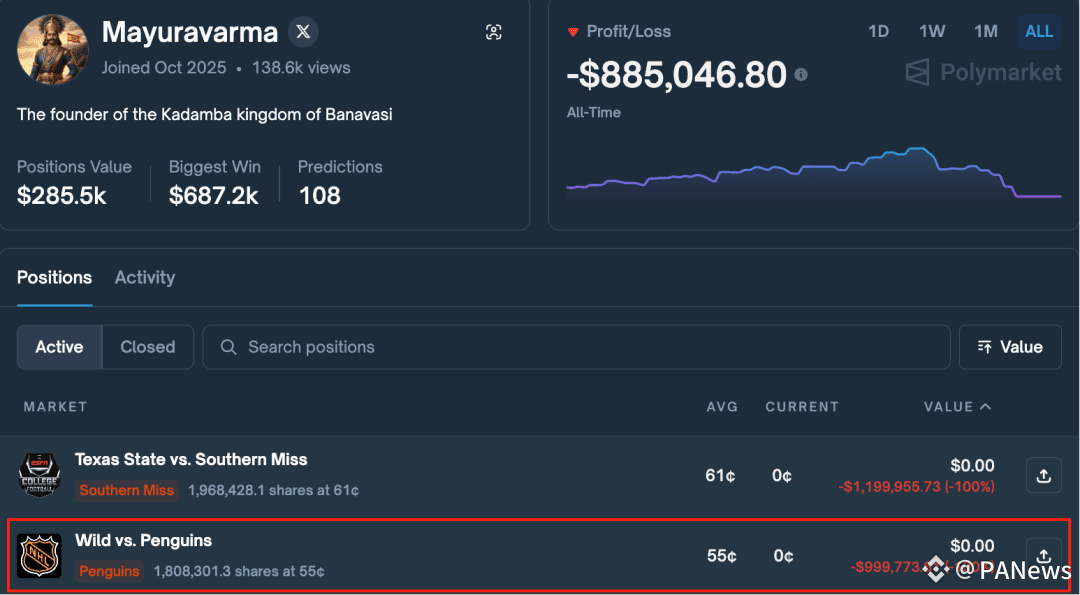Open the Value sort dropdown

1010,347
